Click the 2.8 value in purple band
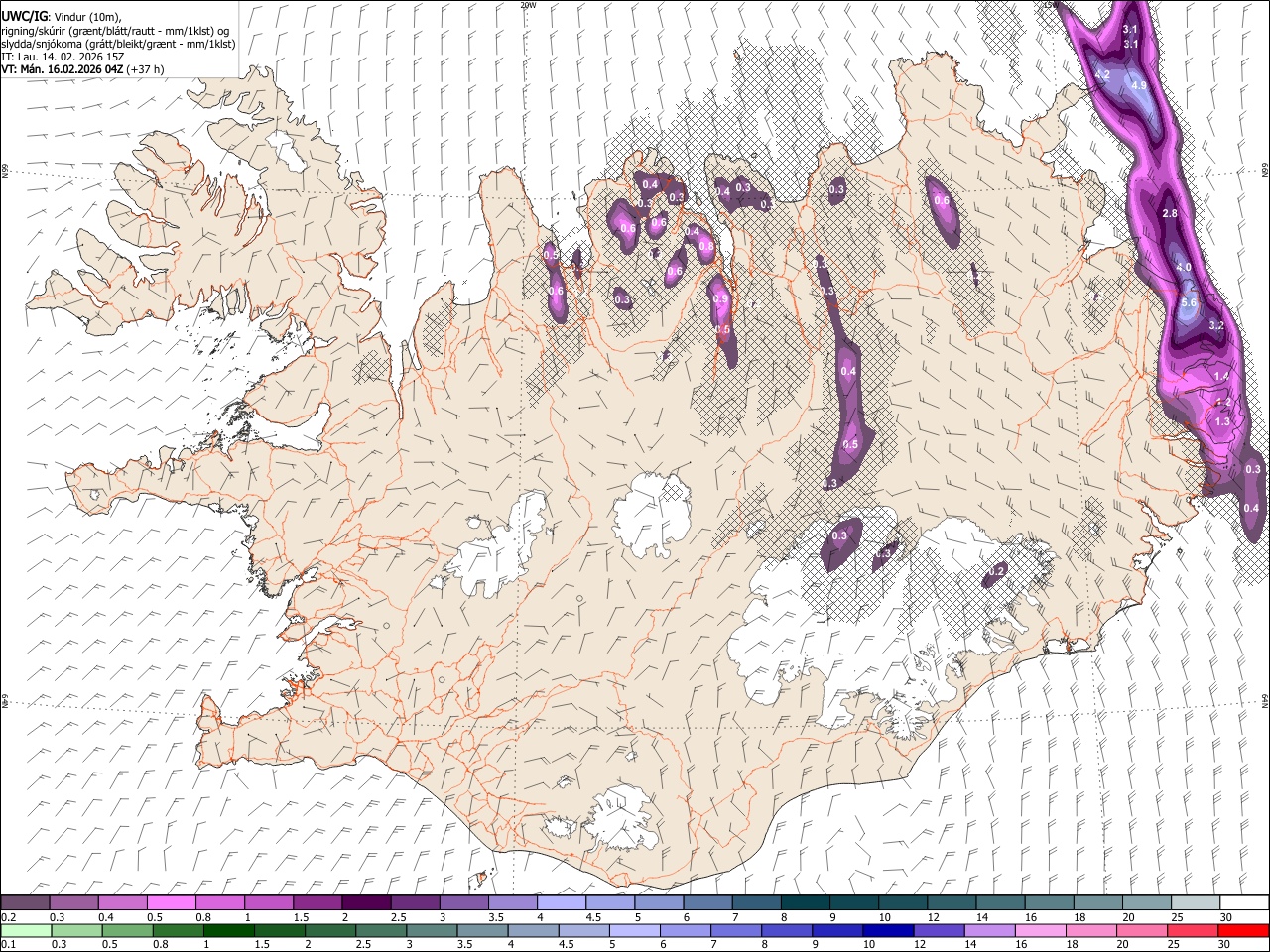 [1169, 213]
